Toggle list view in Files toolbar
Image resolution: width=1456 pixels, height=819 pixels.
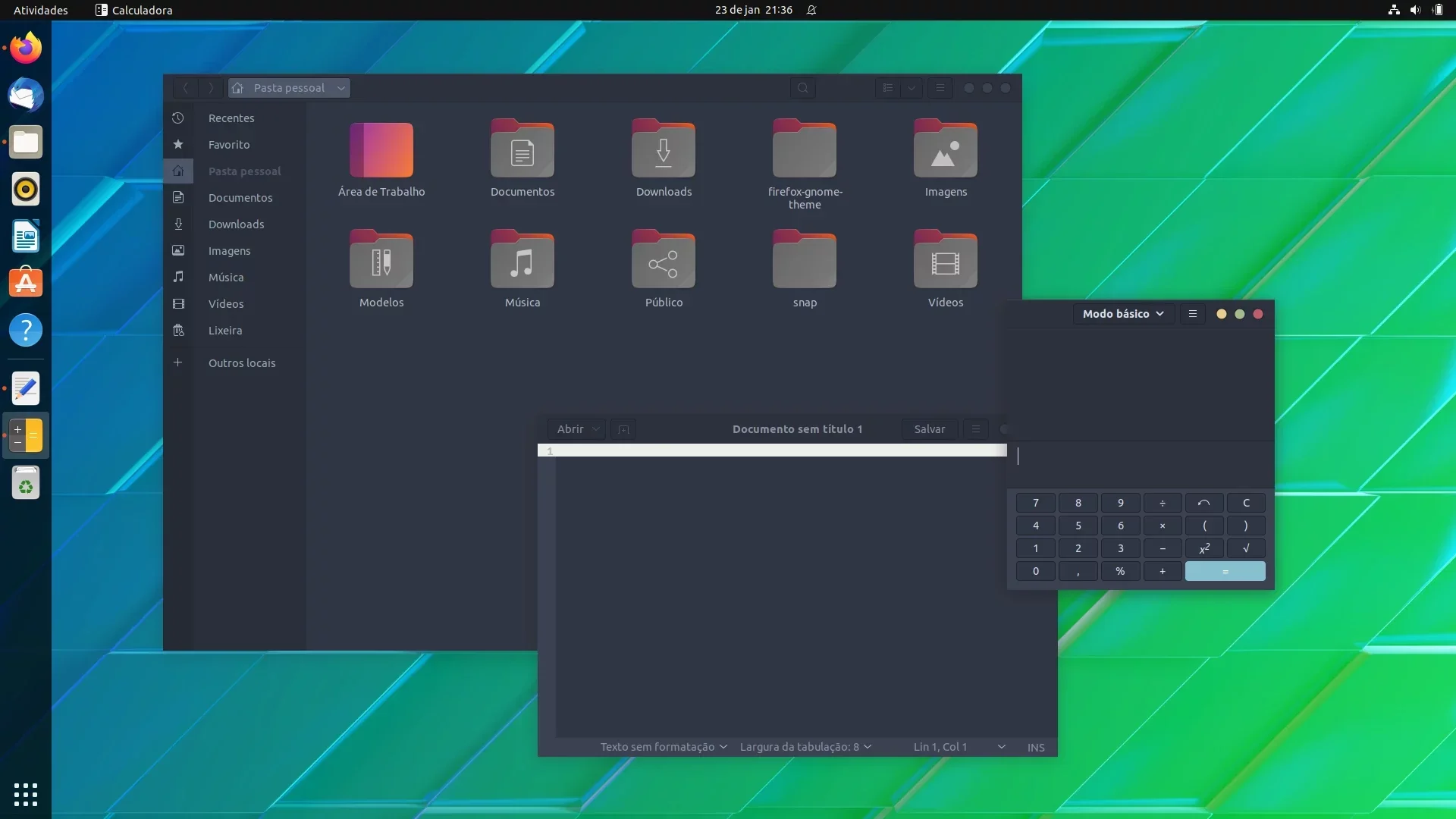pyautogui.click(x=888, y=88)
